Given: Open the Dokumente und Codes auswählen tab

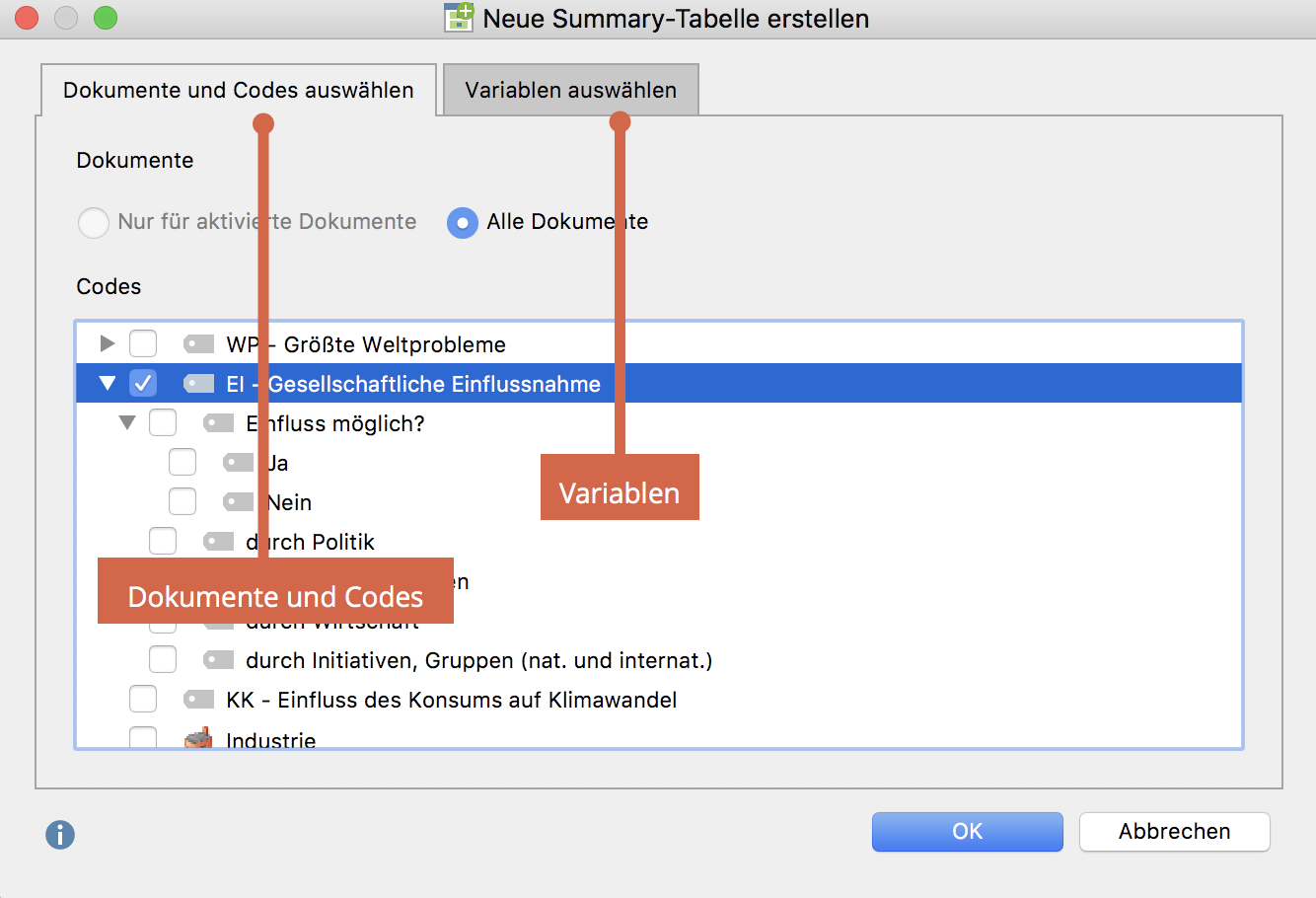Looking at the screenshot, I should click(238, 90).
